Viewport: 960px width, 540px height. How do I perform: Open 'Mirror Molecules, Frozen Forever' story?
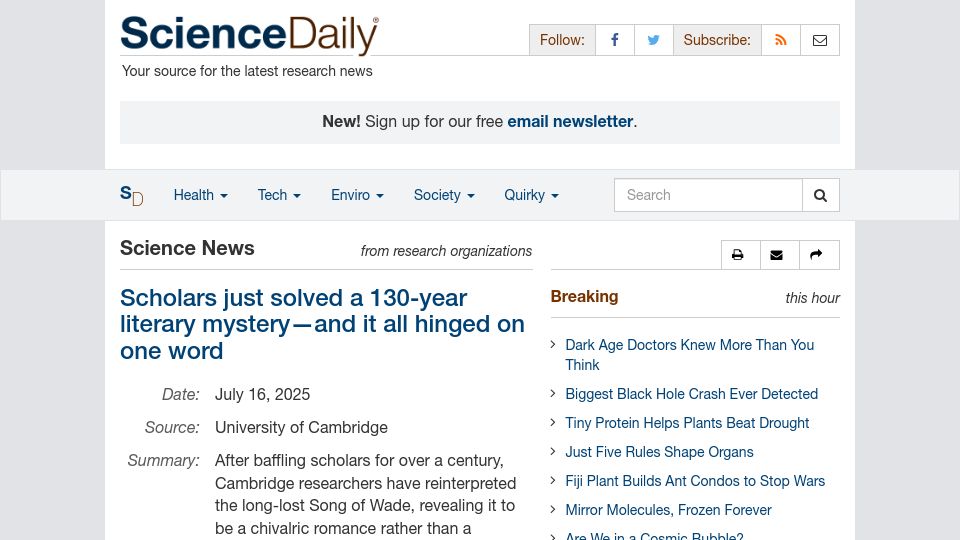coord(668,510)
